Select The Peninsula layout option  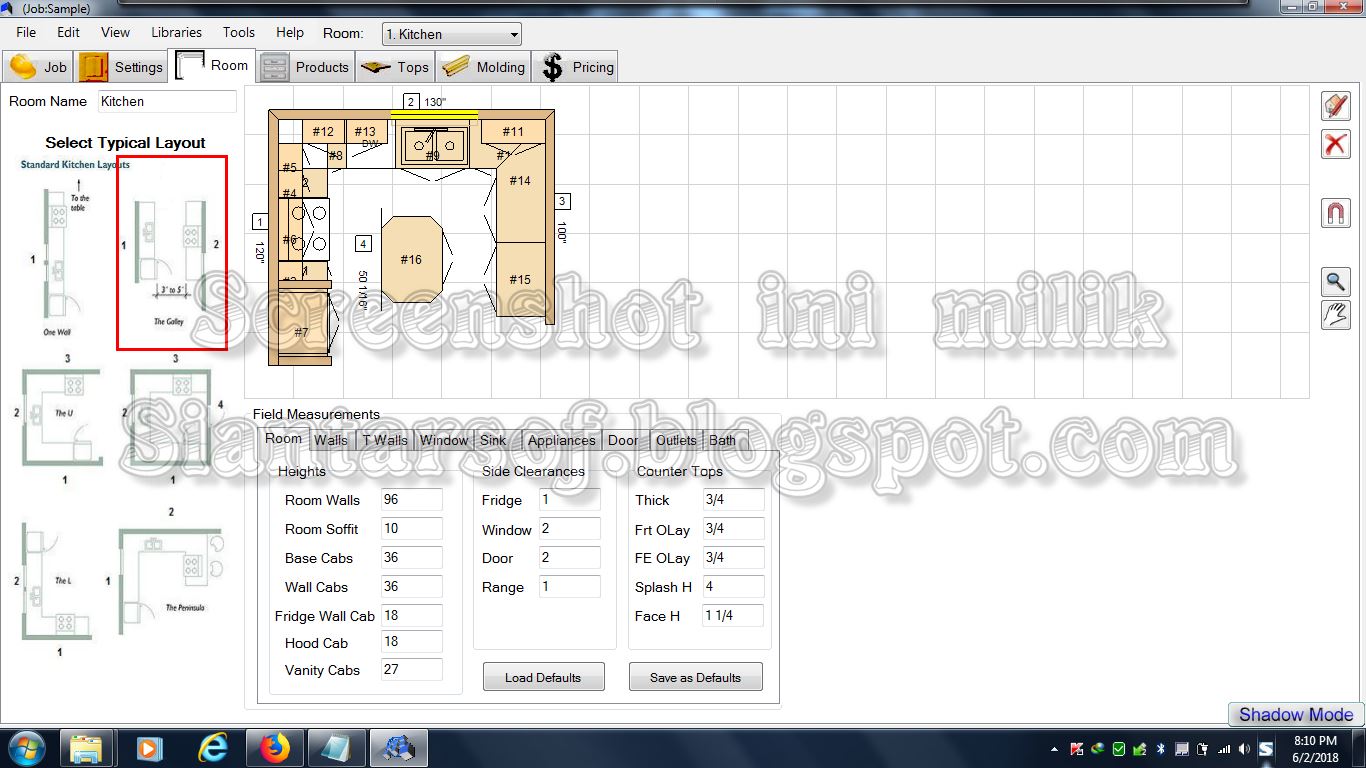coord(170,580)
